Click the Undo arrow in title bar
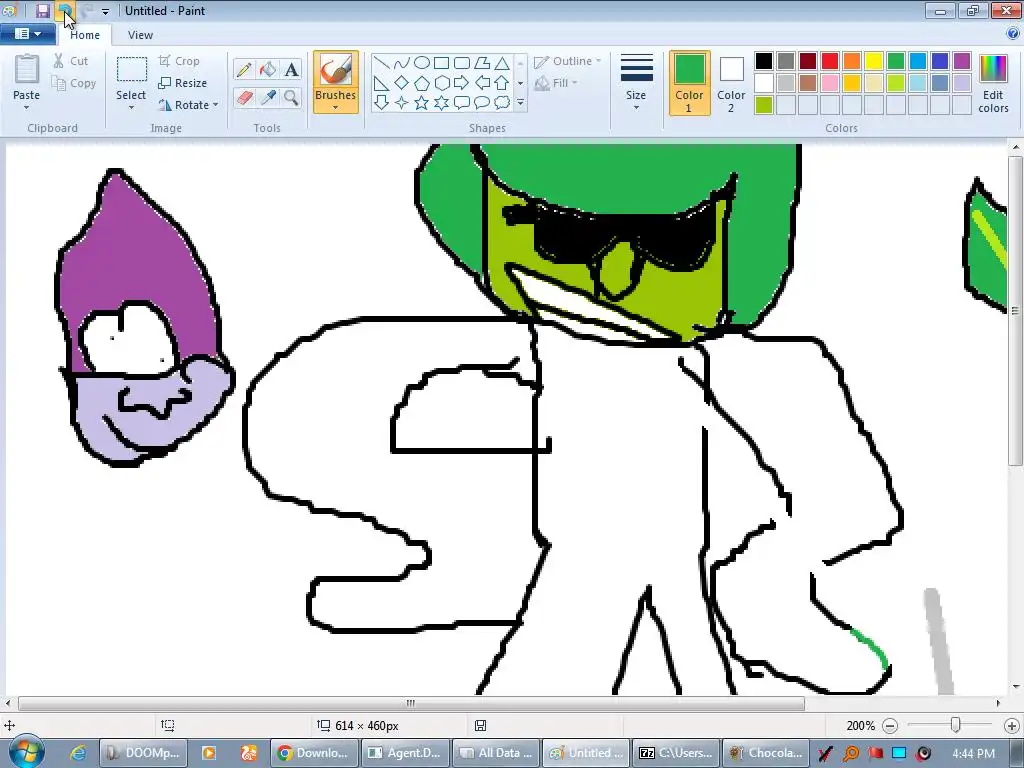The image size is (1024, 768). tap(65, 10)
